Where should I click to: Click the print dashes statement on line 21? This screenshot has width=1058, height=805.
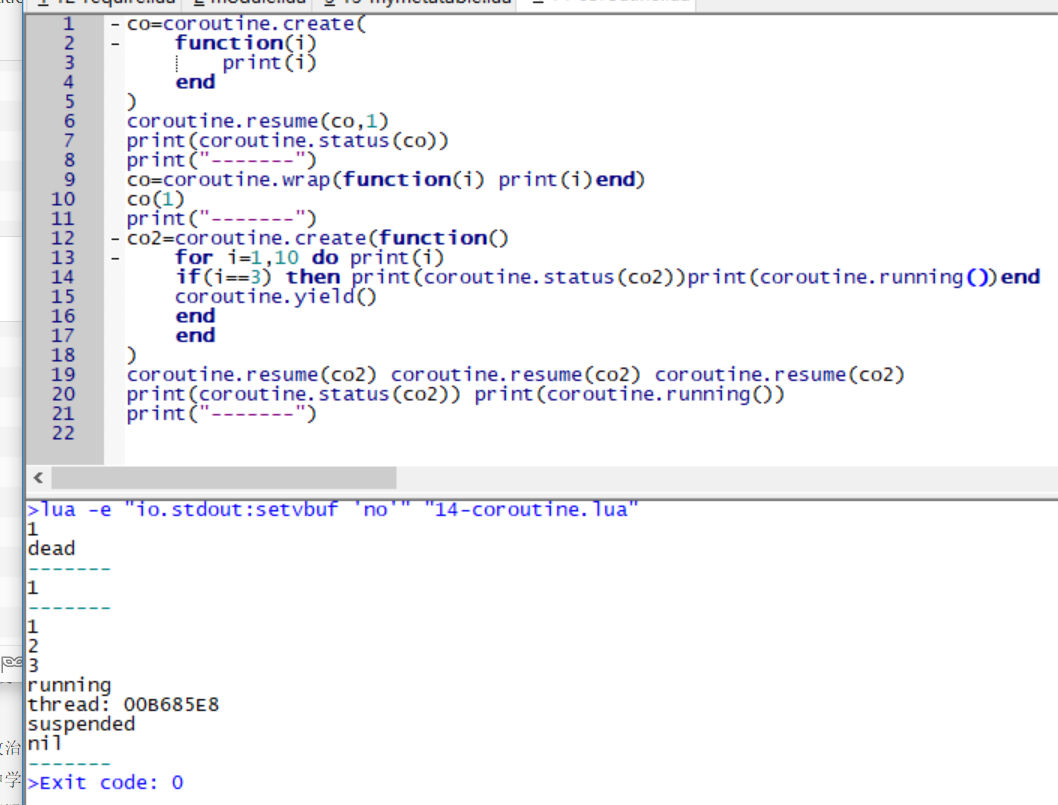pyautogui.click(x=221, y=414)
